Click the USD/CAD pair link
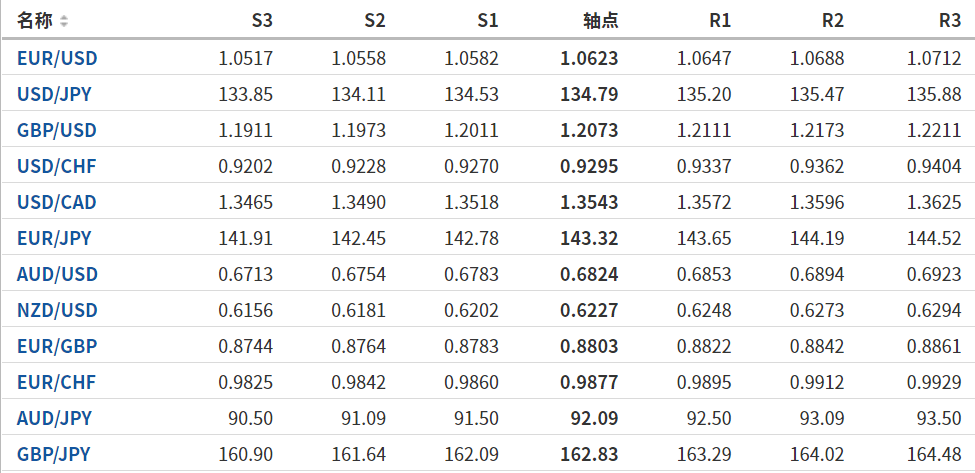The width and height of the screenshot is (975, 473). [x=57, y=202]
